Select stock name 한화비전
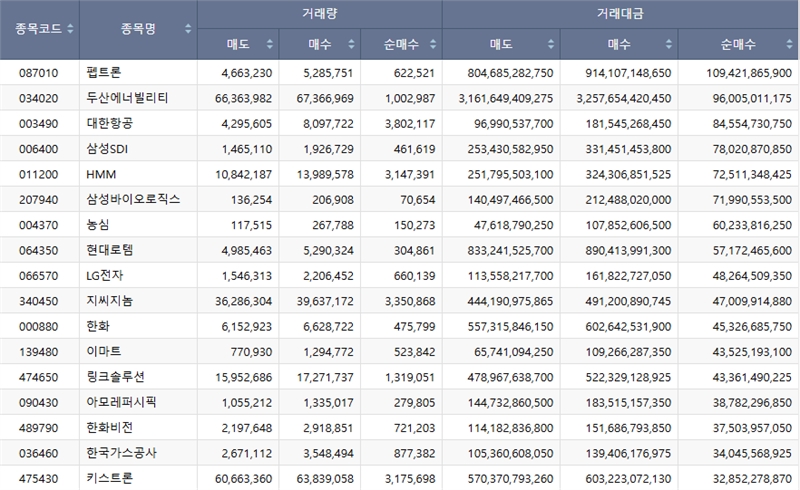The image size is (800, 490). (x=110, y=428)
